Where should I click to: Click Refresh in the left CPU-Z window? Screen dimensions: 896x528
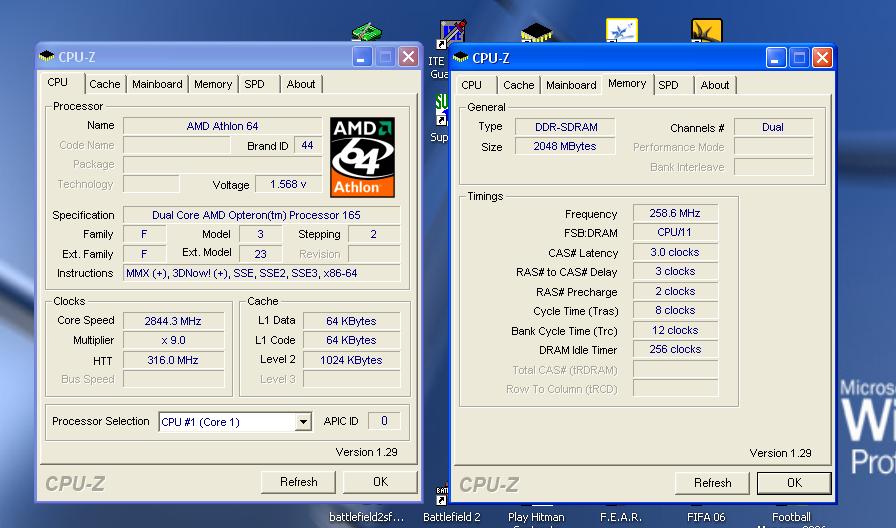pos(298,482)
